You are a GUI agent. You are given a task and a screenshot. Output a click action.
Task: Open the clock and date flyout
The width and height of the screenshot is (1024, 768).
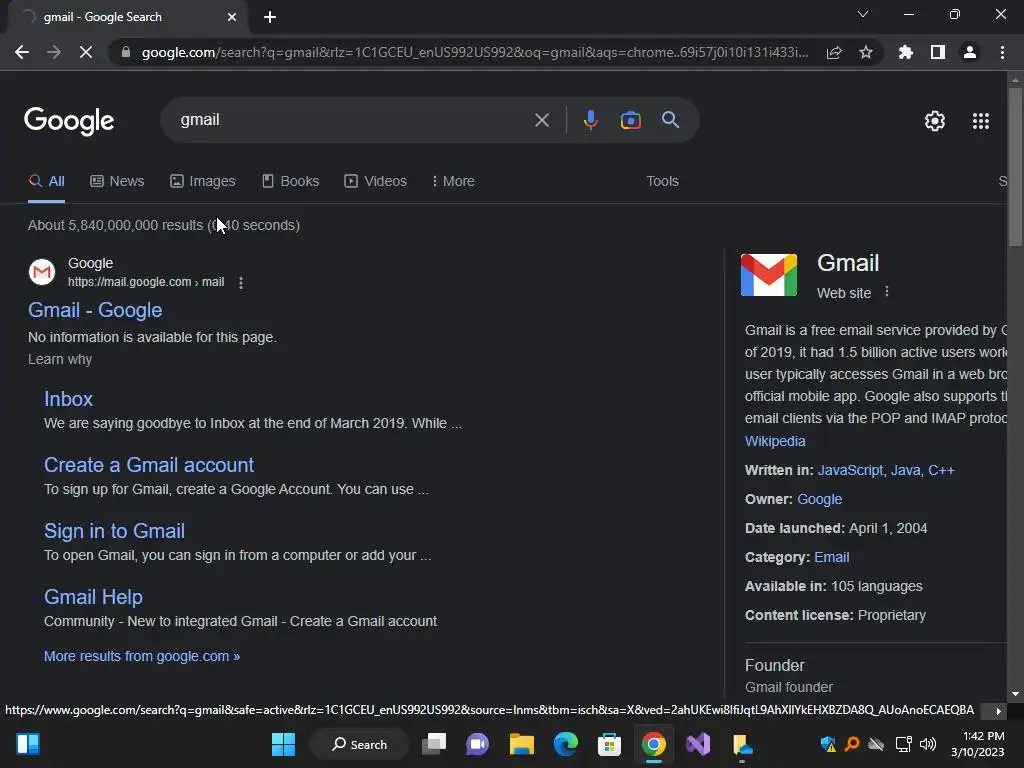point(978,744)
